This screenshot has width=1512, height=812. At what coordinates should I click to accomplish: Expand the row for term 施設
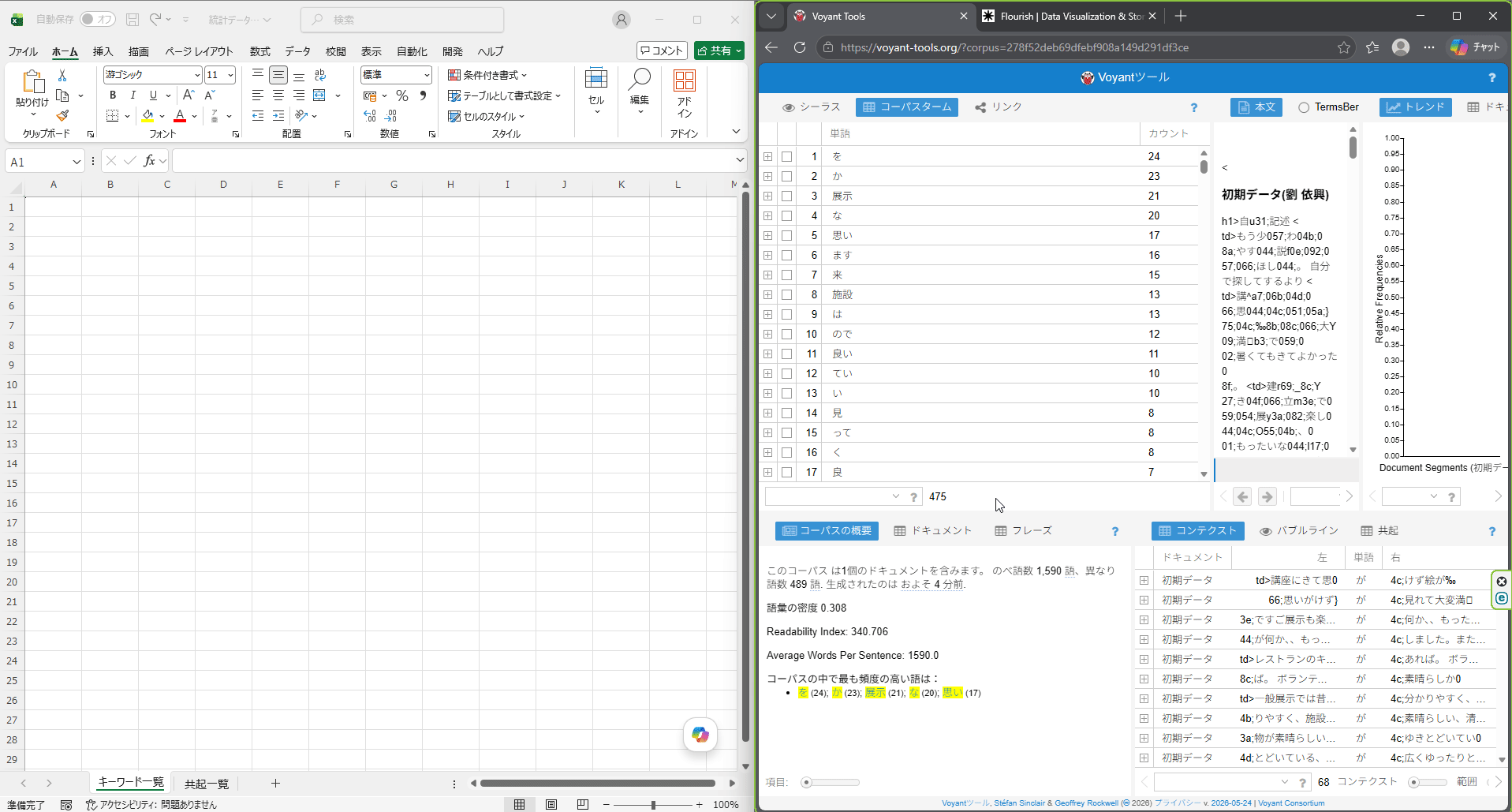[768, 294]
